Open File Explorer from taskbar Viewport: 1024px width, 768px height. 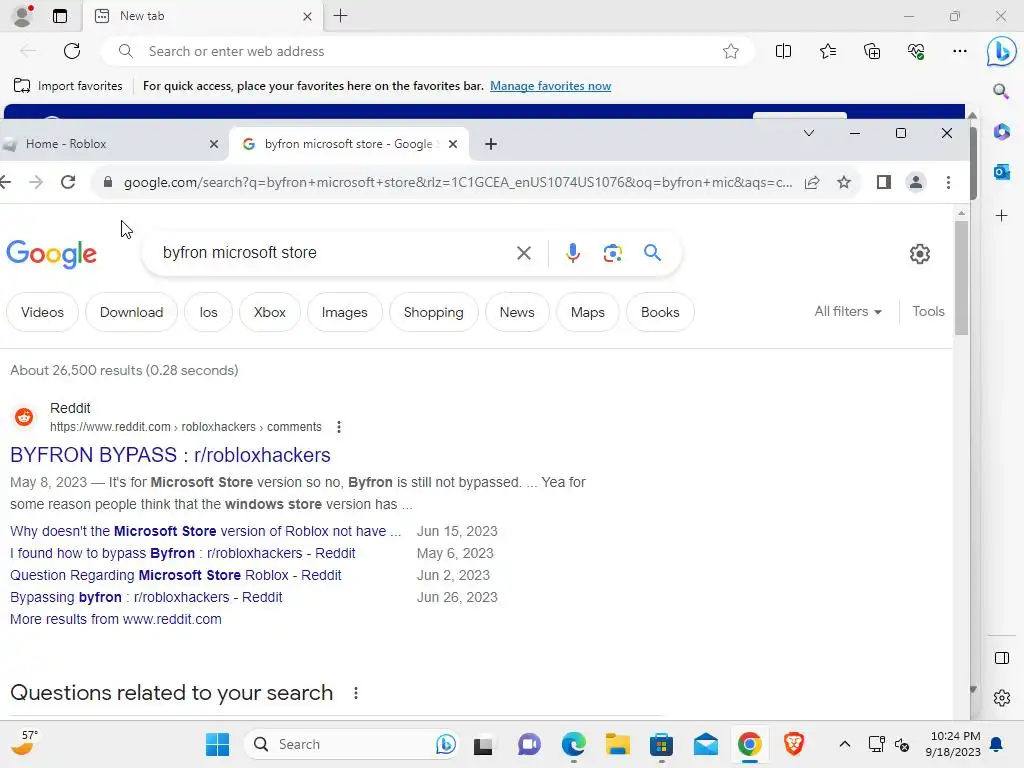617,744
